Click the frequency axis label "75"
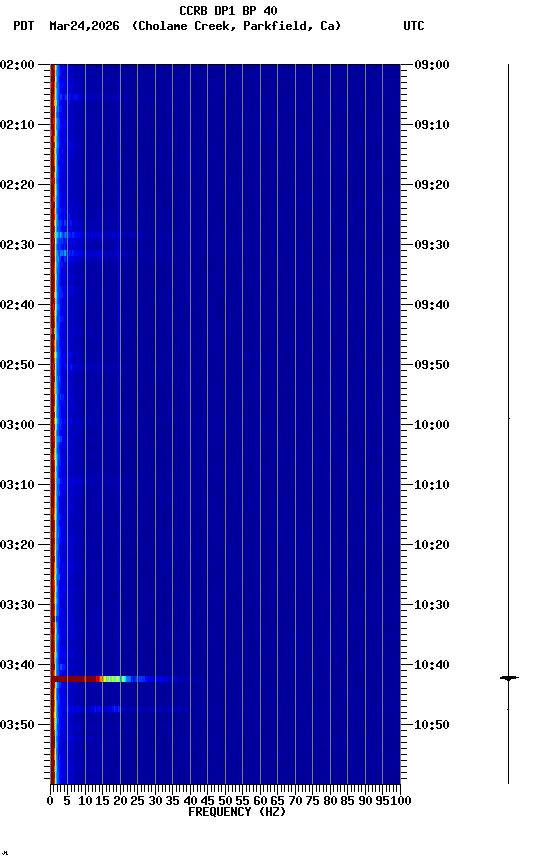 (312, 801)
